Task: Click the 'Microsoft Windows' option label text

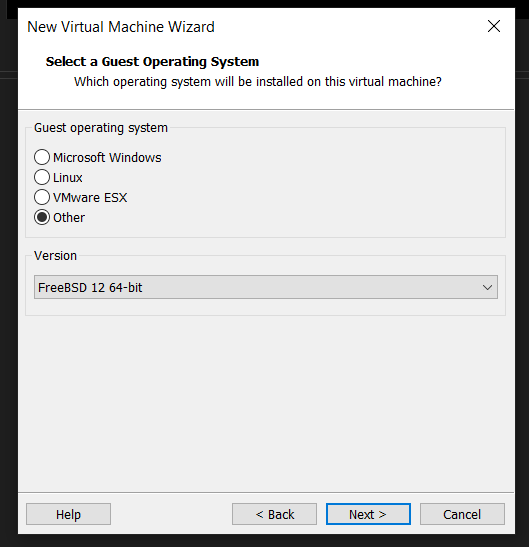Action: tap(107, 157)
